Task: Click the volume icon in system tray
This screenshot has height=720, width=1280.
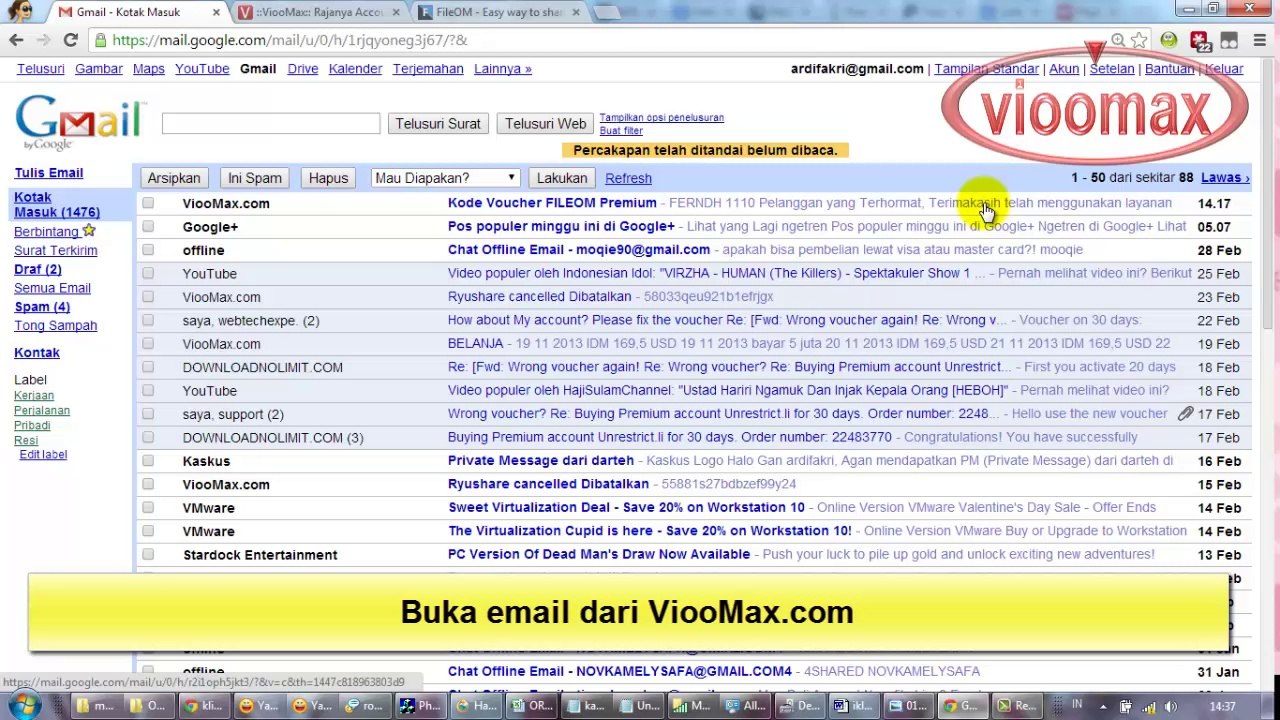Action: [1171, 706]
